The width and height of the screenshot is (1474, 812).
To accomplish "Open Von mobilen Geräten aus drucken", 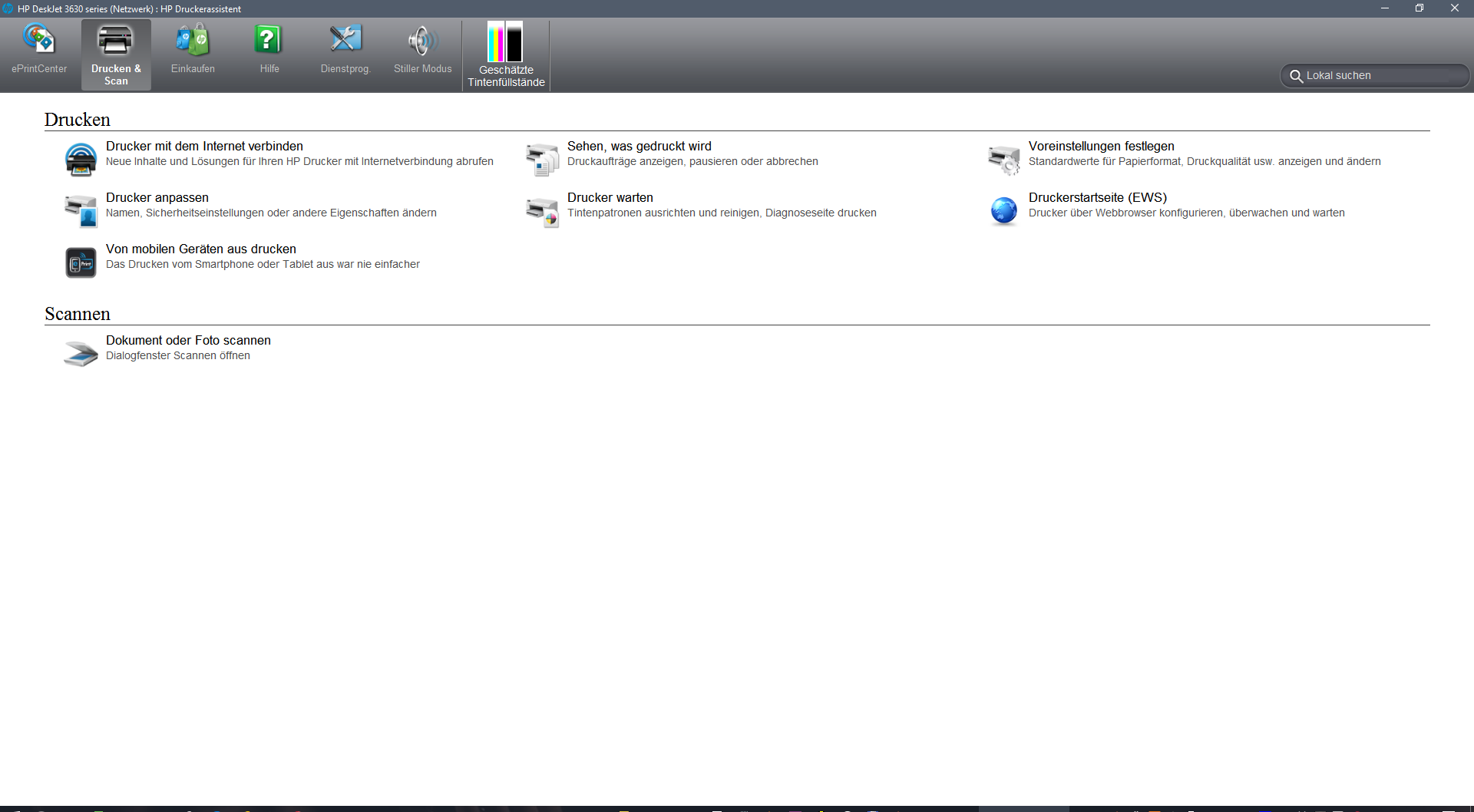I will [201, 249].
